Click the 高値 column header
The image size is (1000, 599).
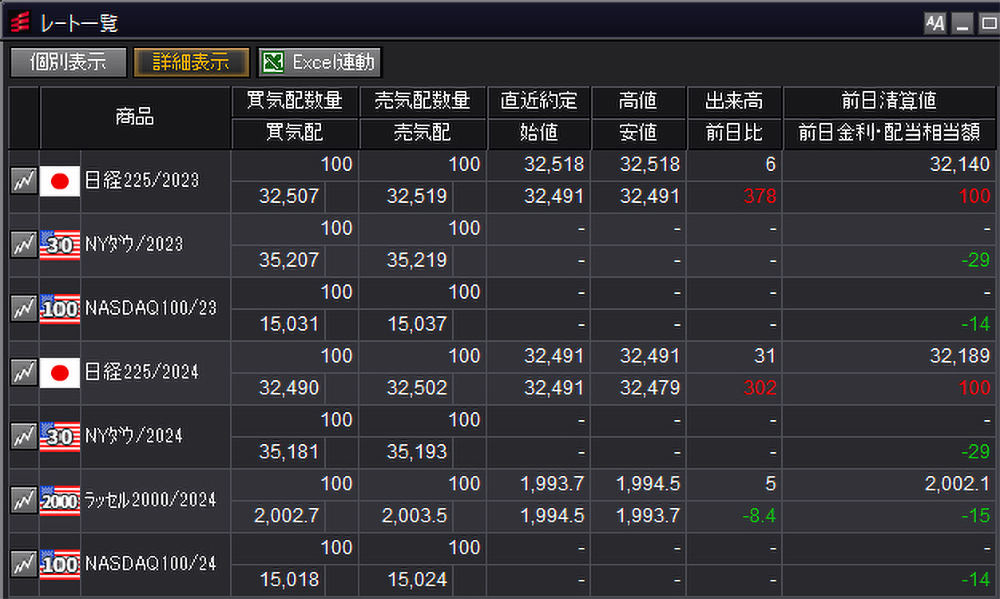(638, 101)
